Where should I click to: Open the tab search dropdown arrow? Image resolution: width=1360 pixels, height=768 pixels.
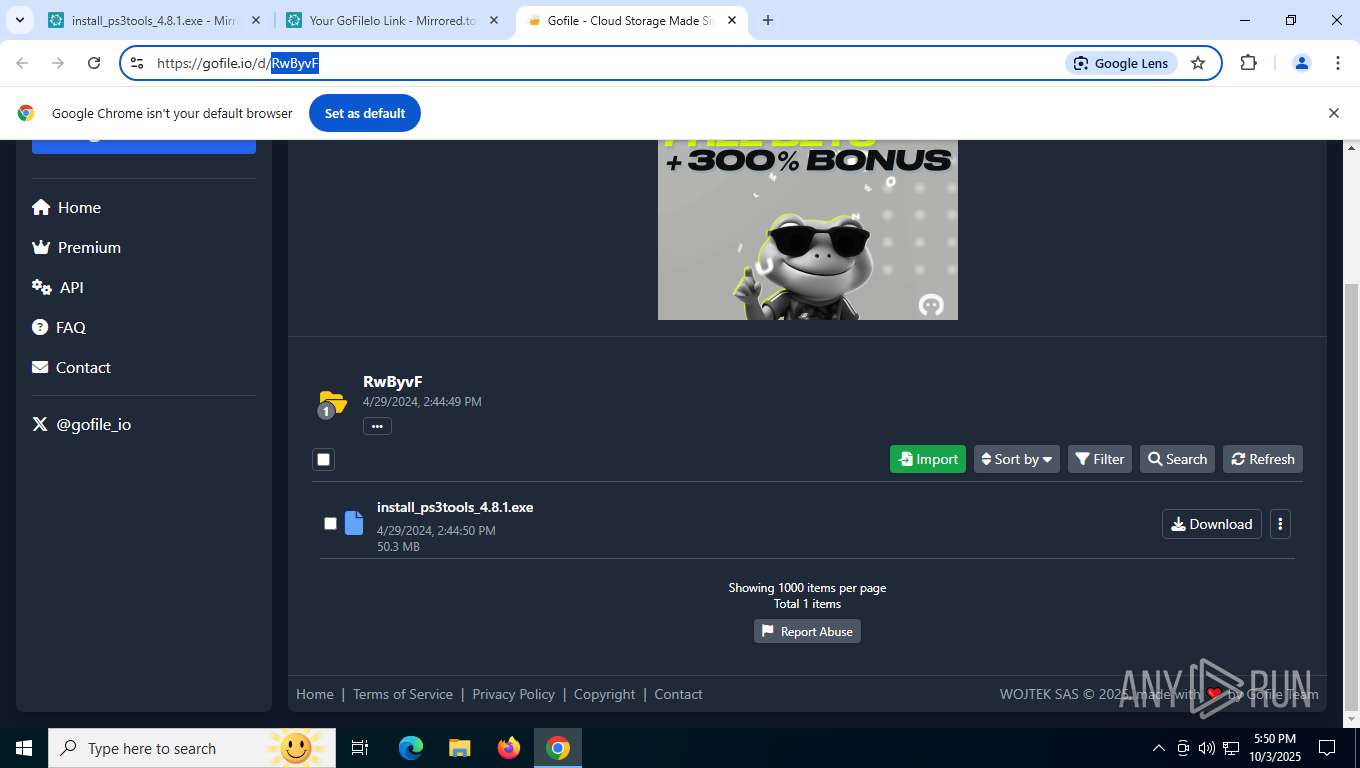coord(19,20)
